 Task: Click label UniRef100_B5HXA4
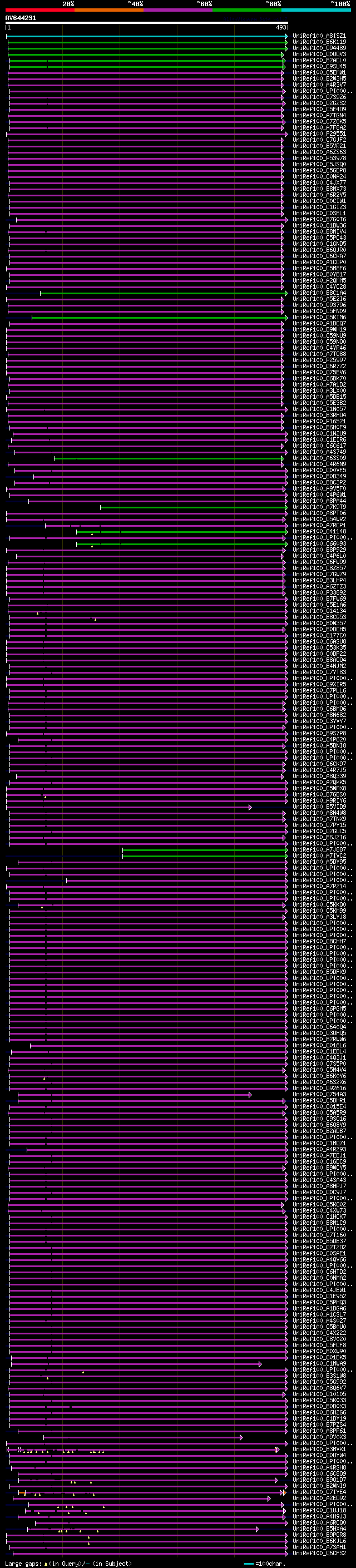point(319,1529)
